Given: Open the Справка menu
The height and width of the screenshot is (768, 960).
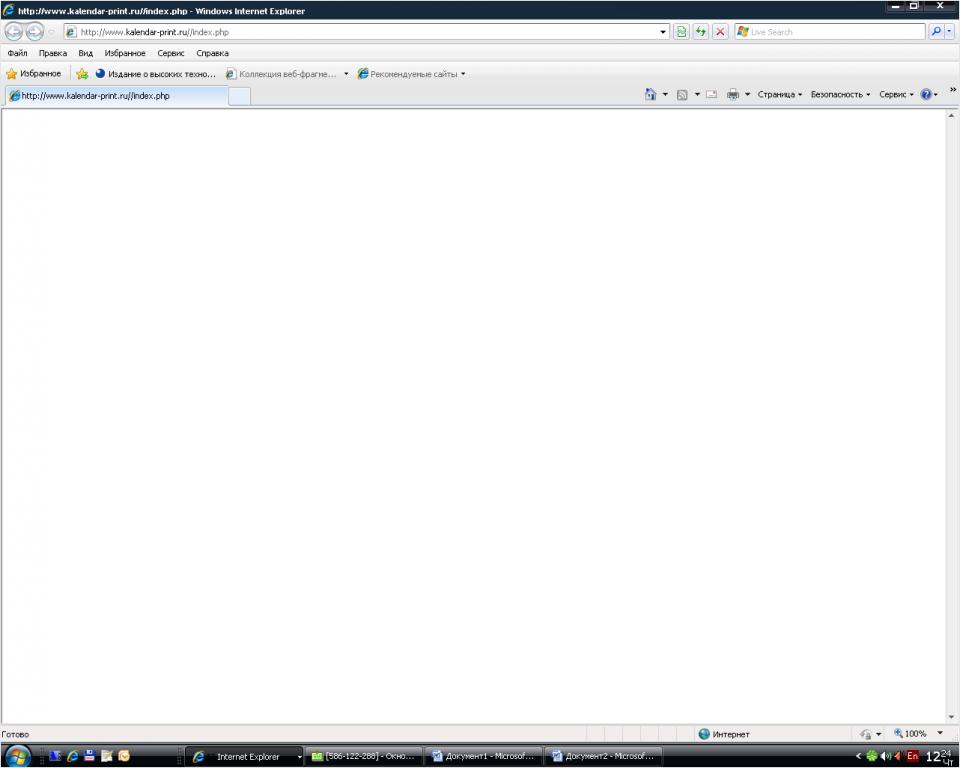Looking at the screenshot, I should click(212, 53).
